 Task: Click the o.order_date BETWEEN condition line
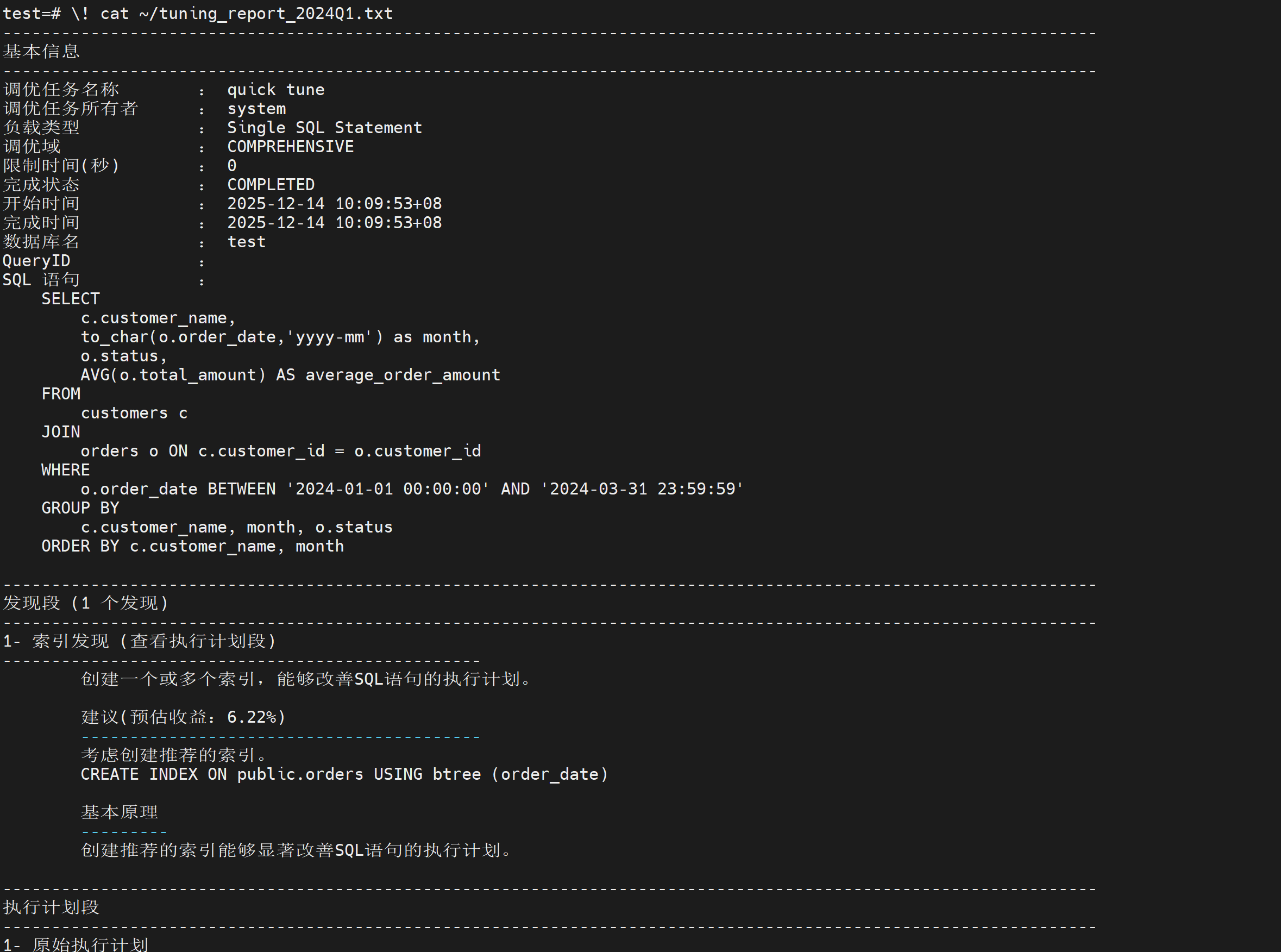412,488
